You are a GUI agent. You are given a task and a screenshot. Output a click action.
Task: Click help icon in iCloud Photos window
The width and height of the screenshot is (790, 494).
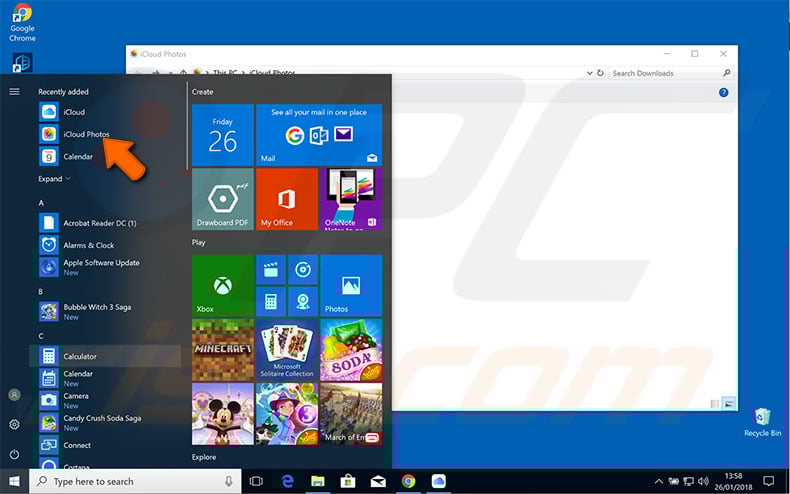(723, 92)
